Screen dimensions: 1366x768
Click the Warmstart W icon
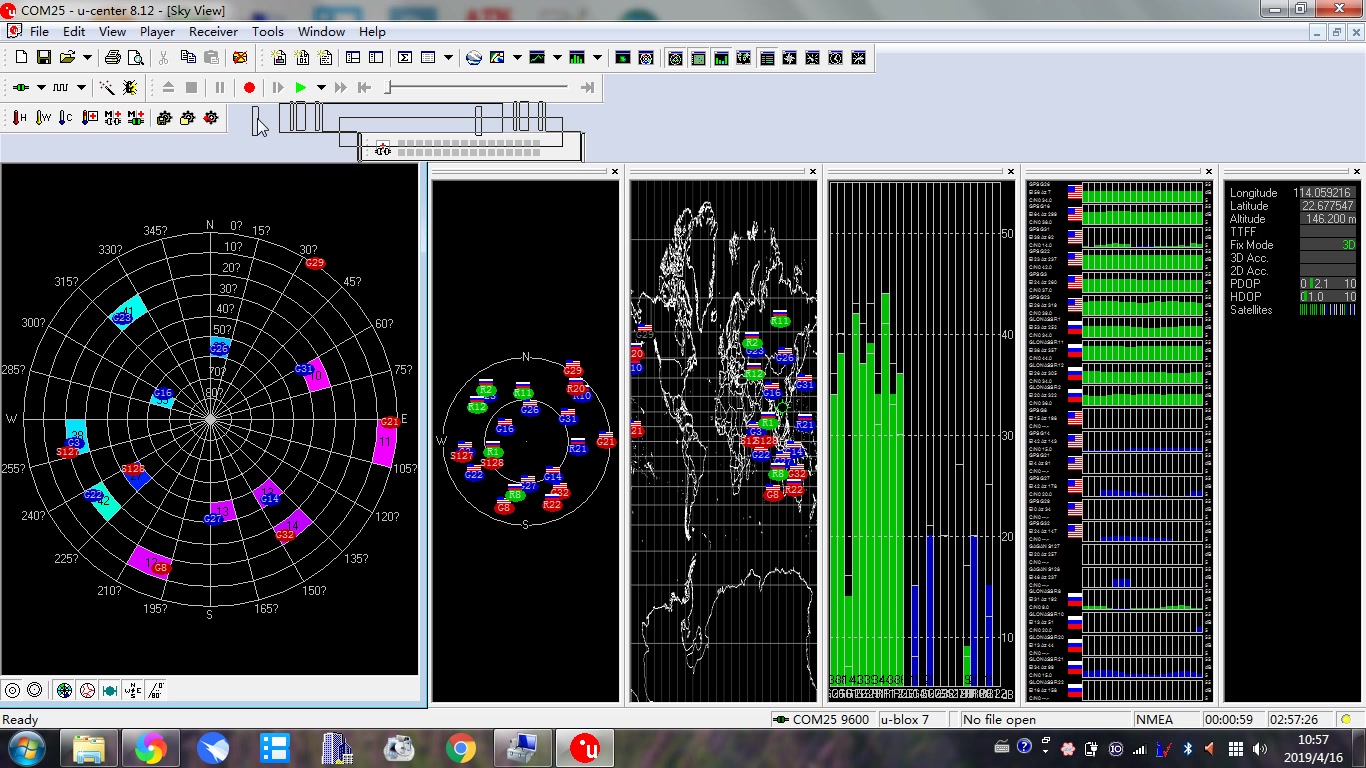point(43,118)
